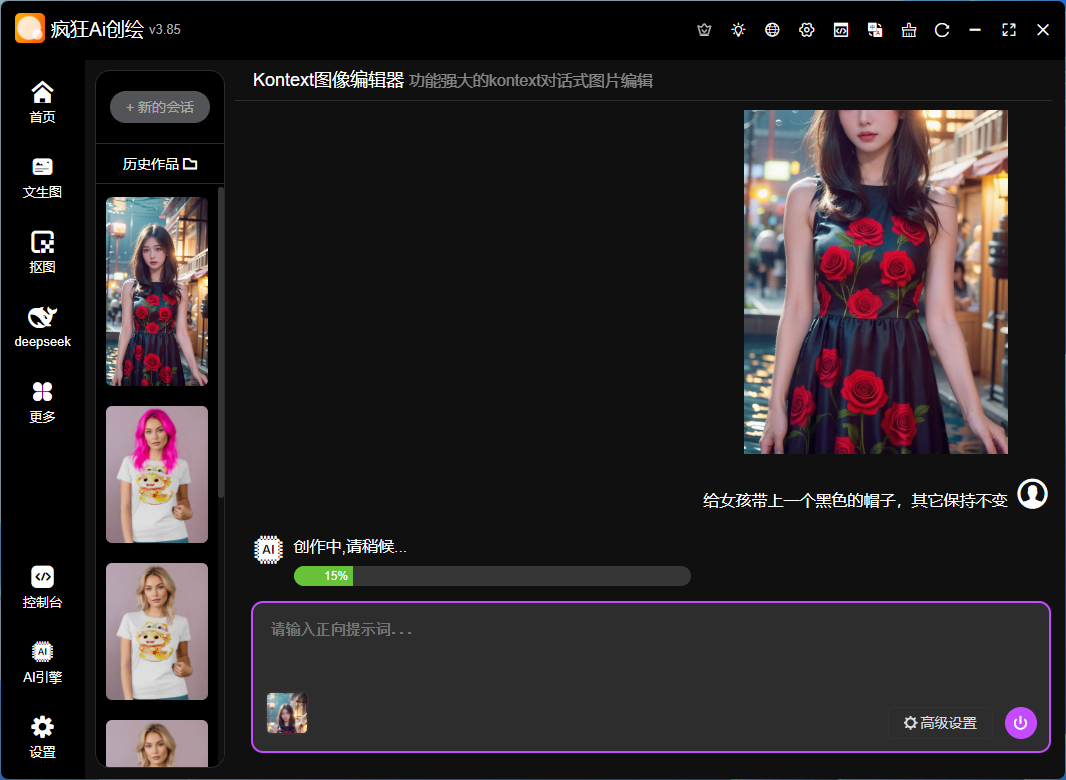Screen dimensions: 1066x780
Task: Click the crown VIP icon in title bar
Action: click(x=704, y=30)
